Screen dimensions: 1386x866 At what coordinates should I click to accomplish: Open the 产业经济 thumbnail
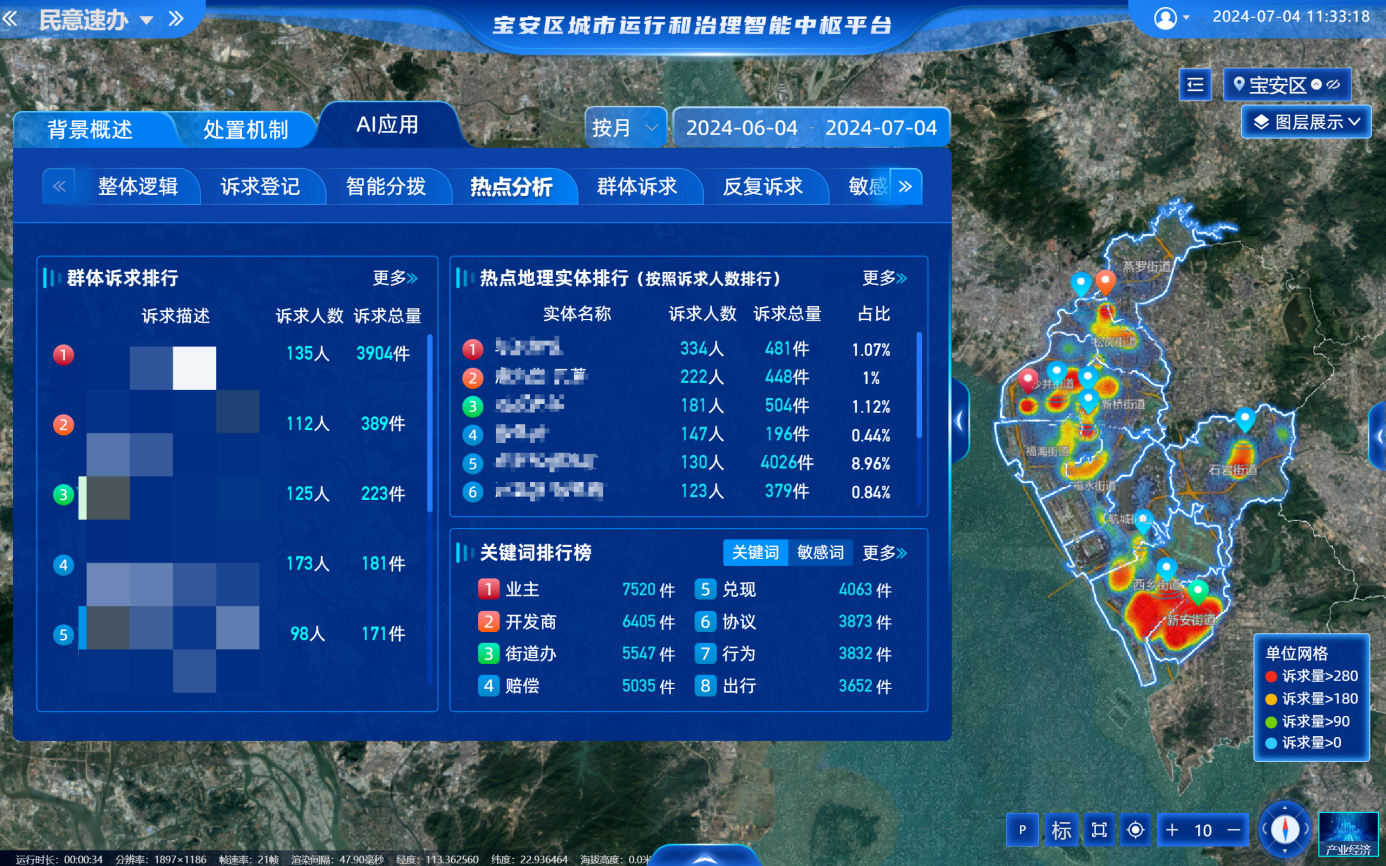(1348, 835)
